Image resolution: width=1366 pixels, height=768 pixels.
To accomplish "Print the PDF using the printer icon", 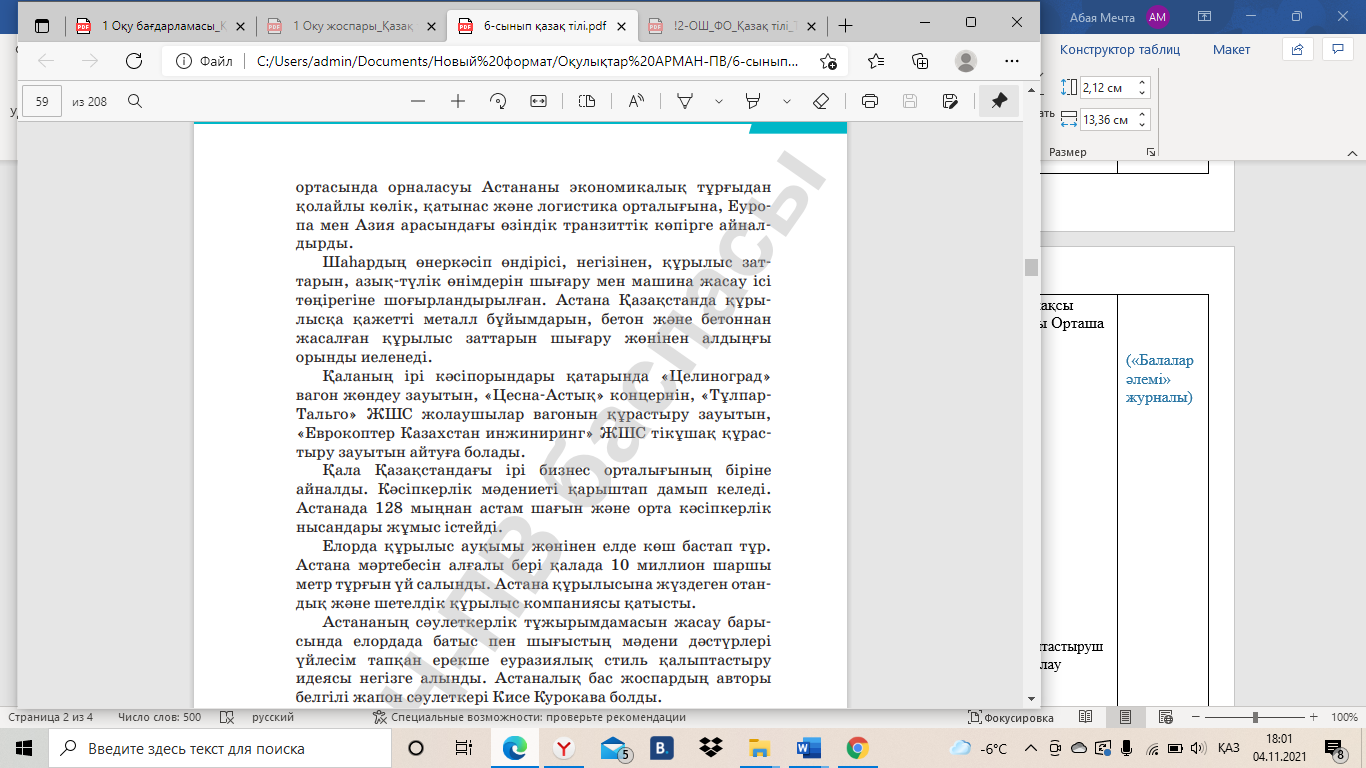I will tap(870, 101).
